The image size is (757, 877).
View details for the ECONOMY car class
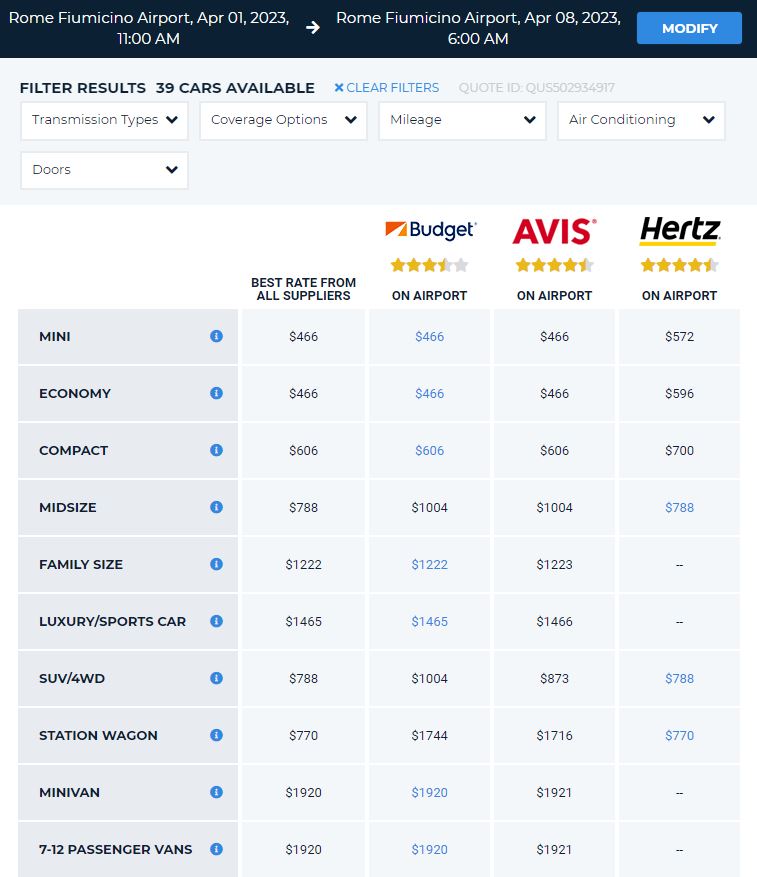tap(216, 394)
